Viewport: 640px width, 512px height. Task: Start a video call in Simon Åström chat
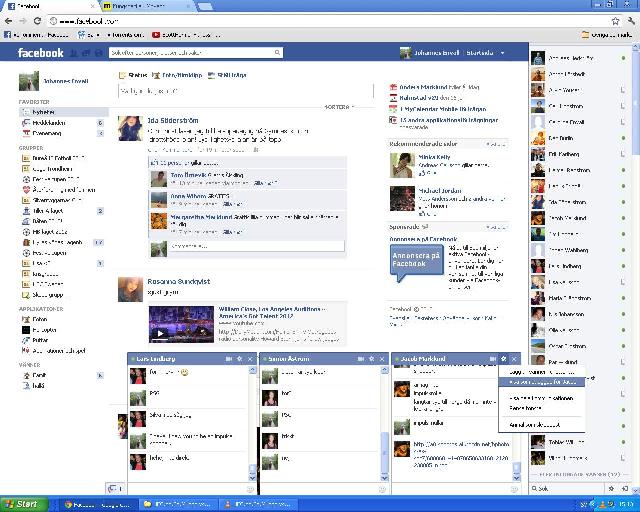click(x=360, y=359)
